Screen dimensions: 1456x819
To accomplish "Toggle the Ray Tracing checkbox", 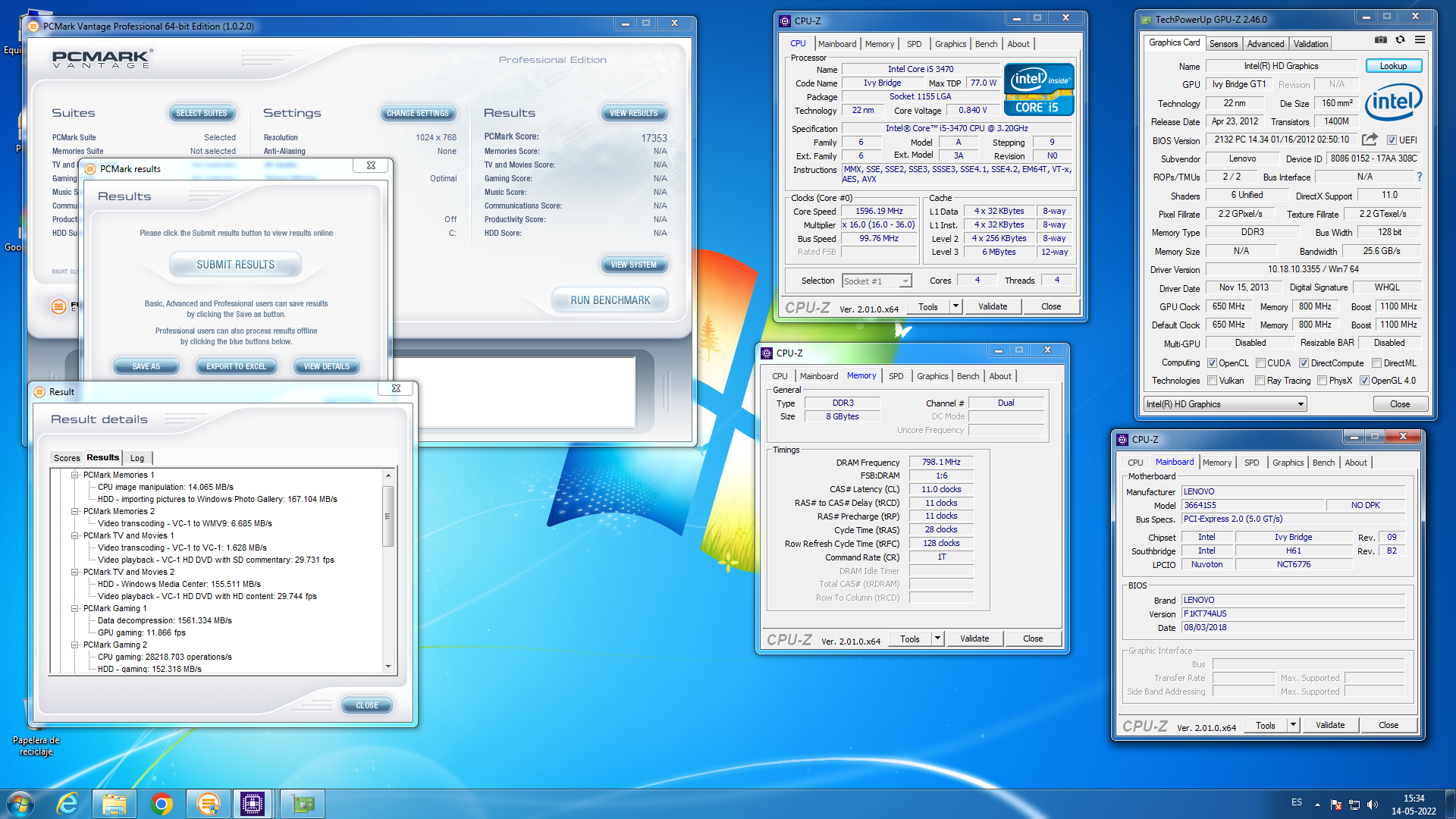I will click(x=1260, y=381).
